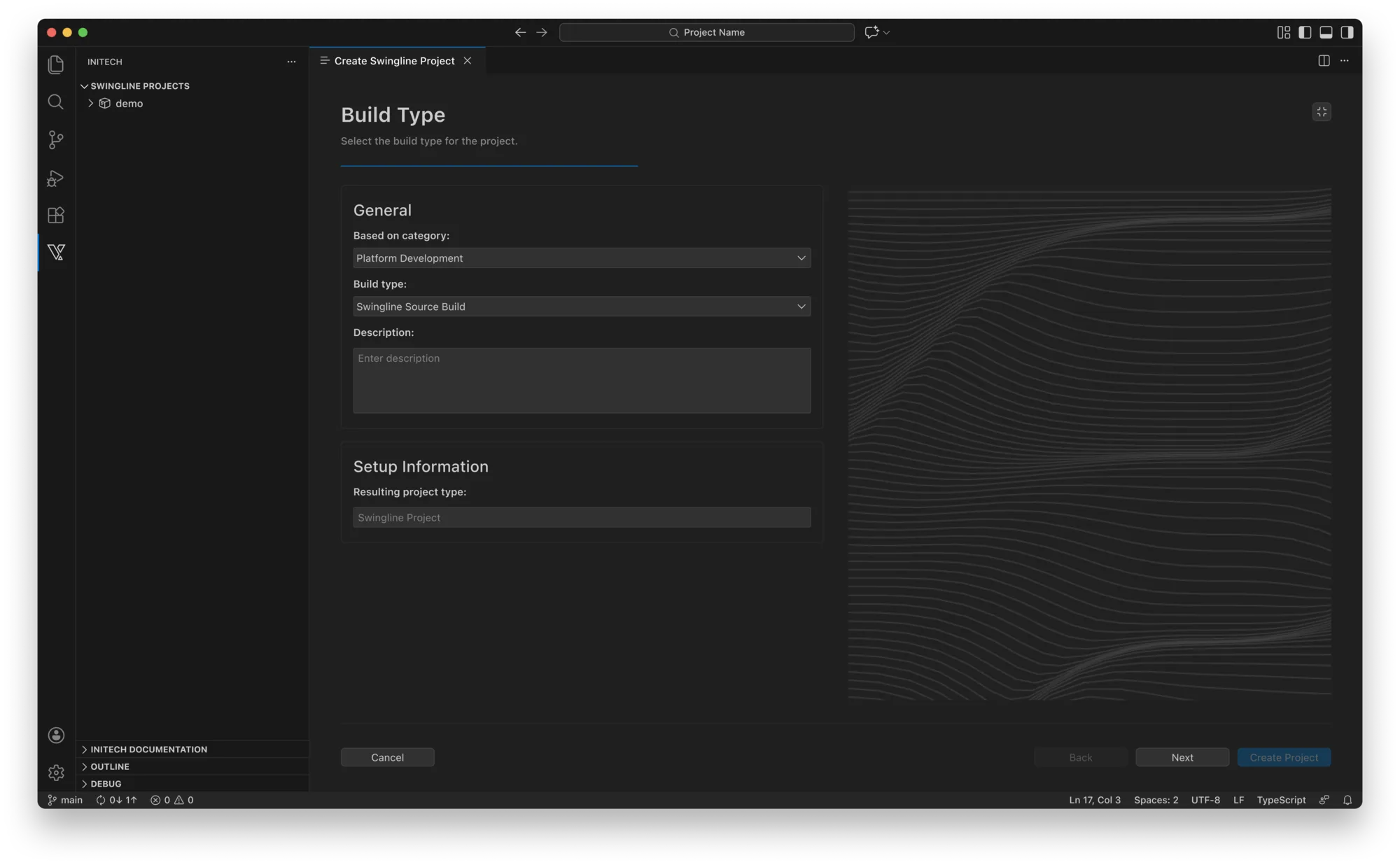Screen dimensions: 1400x865
Task: Open the Accounts icon
Action: click(56, 735)
